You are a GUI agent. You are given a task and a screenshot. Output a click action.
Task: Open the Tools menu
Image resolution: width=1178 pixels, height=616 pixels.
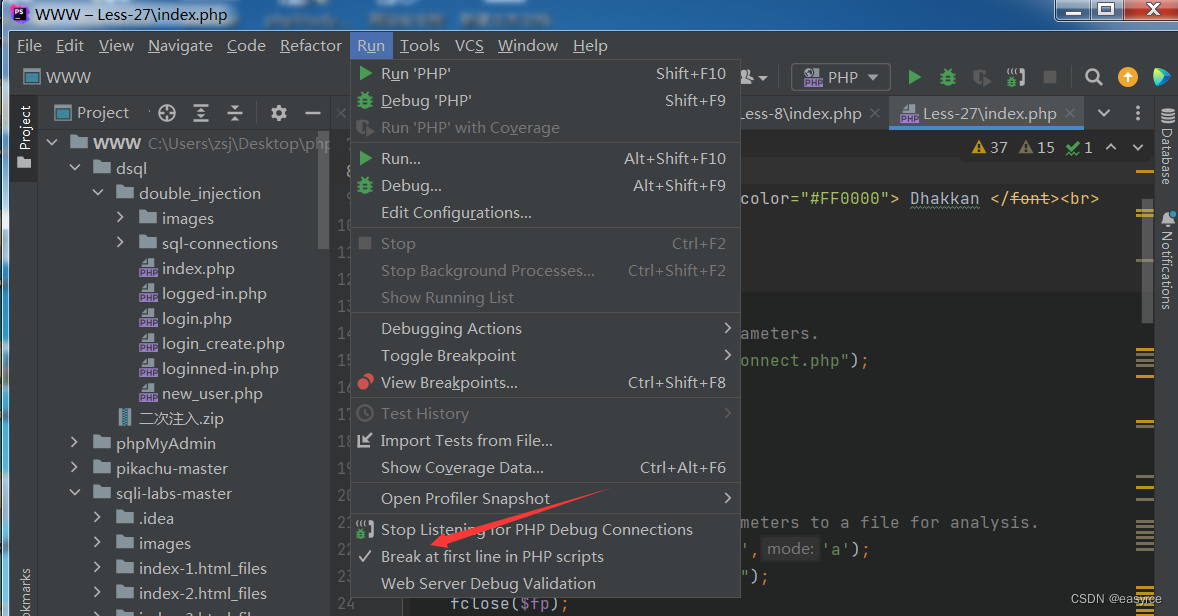(419, 46)
